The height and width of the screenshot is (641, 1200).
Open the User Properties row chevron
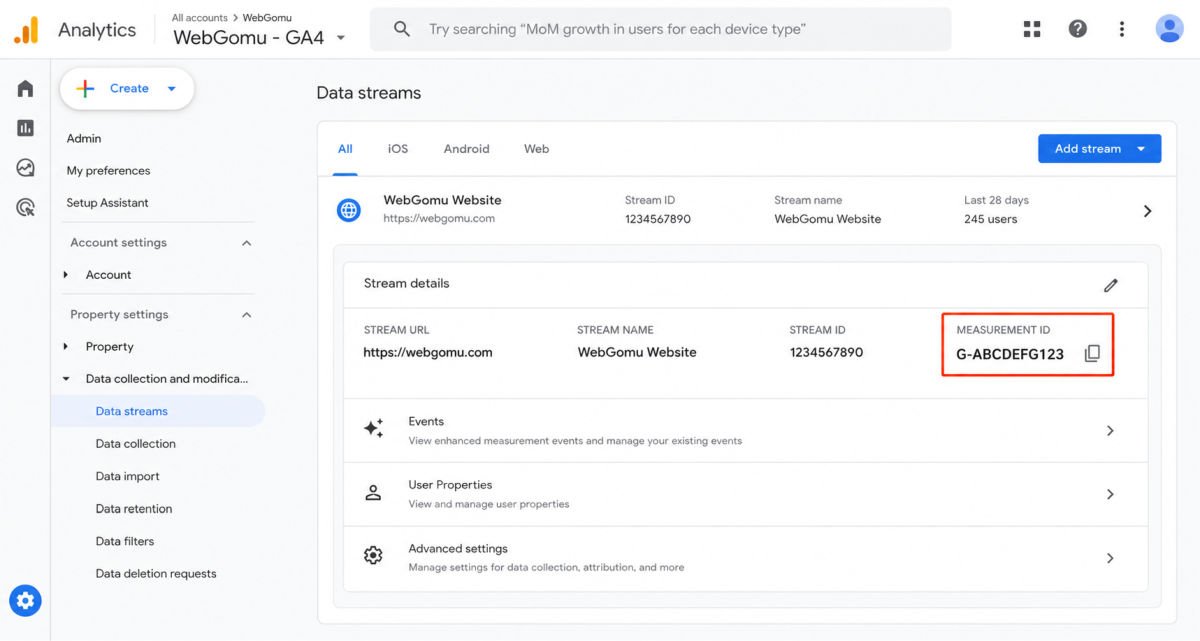1110,494
